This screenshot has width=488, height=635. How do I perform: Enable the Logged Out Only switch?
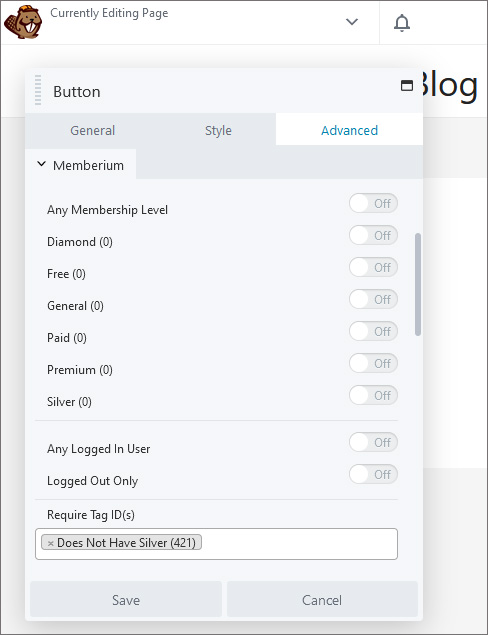pos(373,474)
